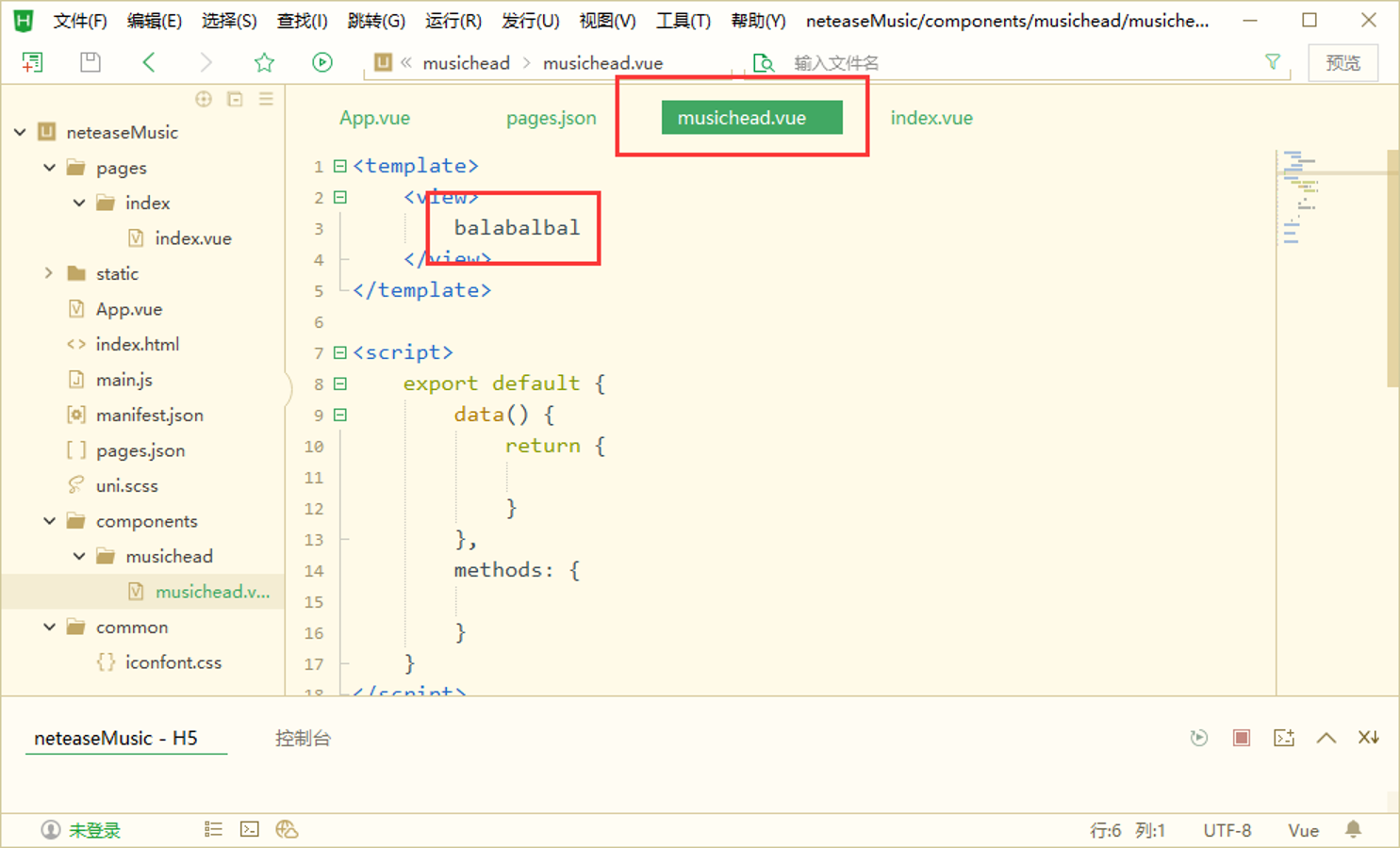Open the project panel hamburger menu
The image size is (1400, 848).
point(266,99)
